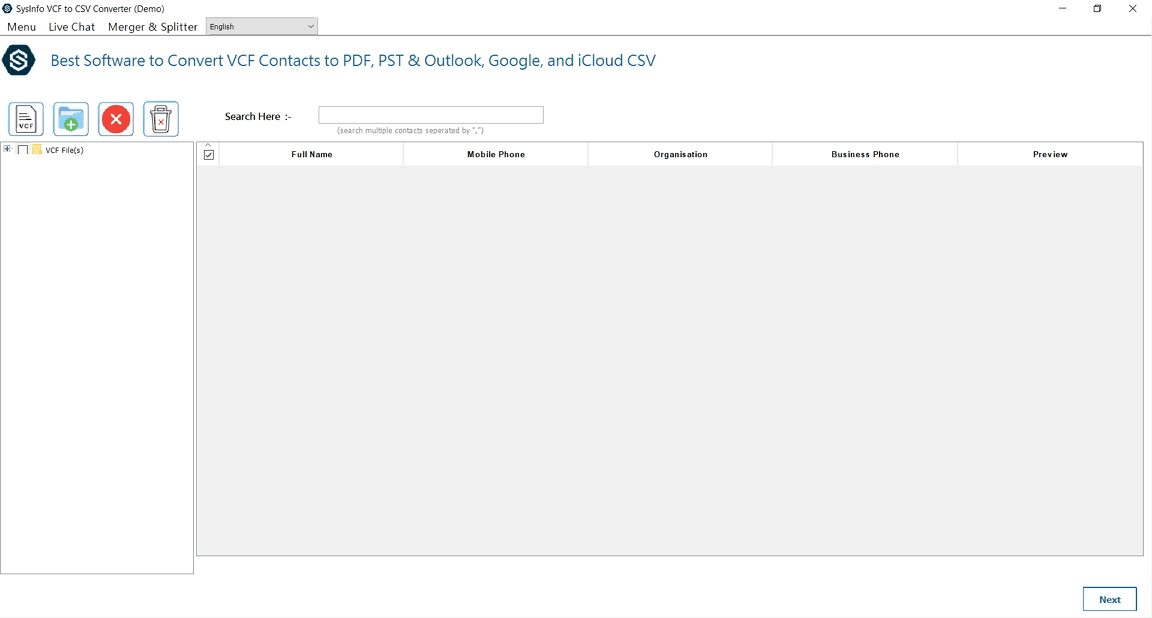The height and width of the screenshot is (618, 1152).
Task: Expand the VCF File(s) tree node
Action: 7,149
